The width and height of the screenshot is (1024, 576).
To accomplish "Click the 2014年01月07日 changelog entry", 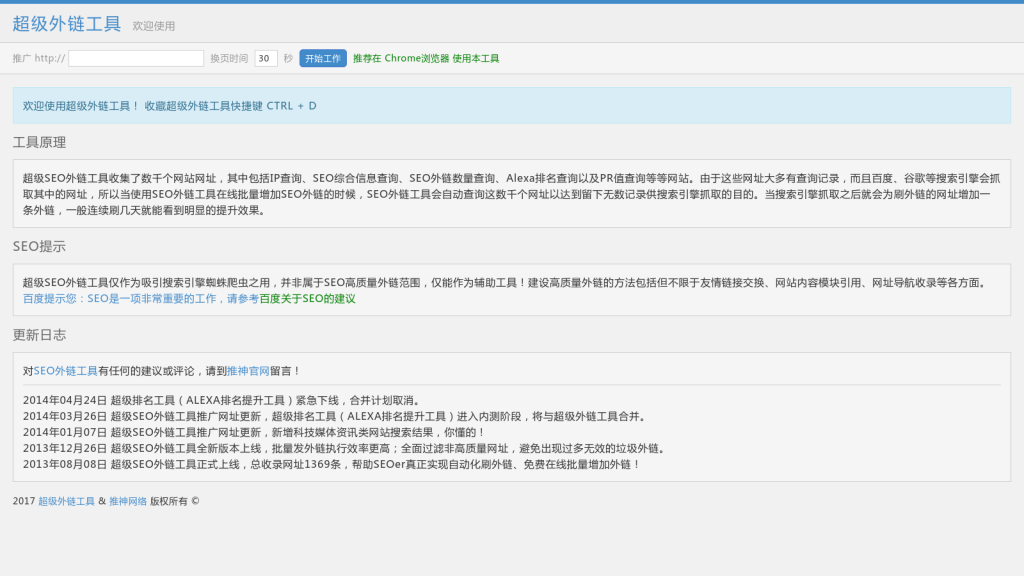I will pos(255,432).
